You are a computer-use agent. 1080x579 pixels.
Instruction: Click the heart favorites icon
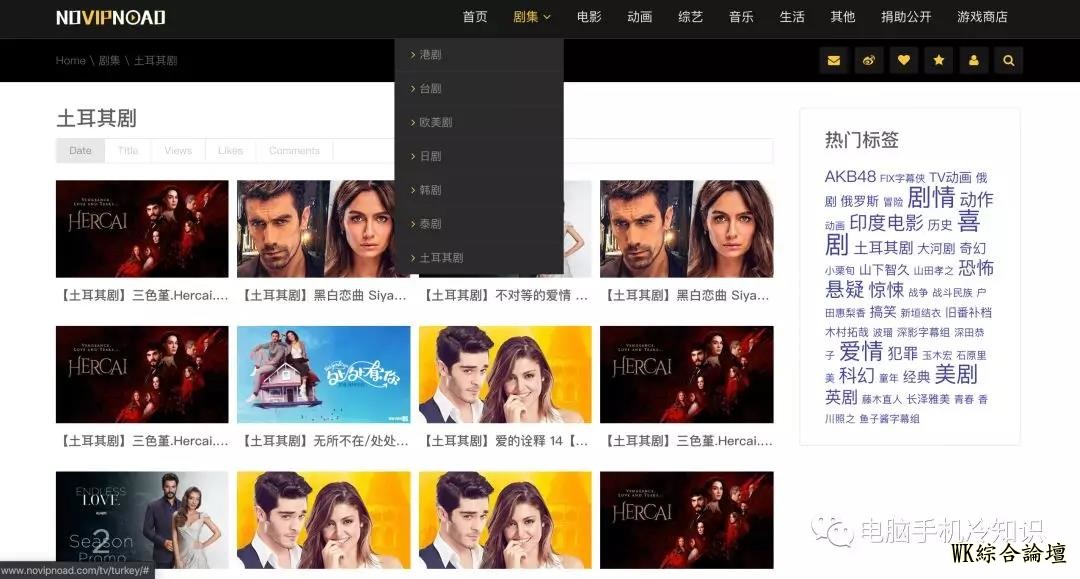tap(904, 61)
